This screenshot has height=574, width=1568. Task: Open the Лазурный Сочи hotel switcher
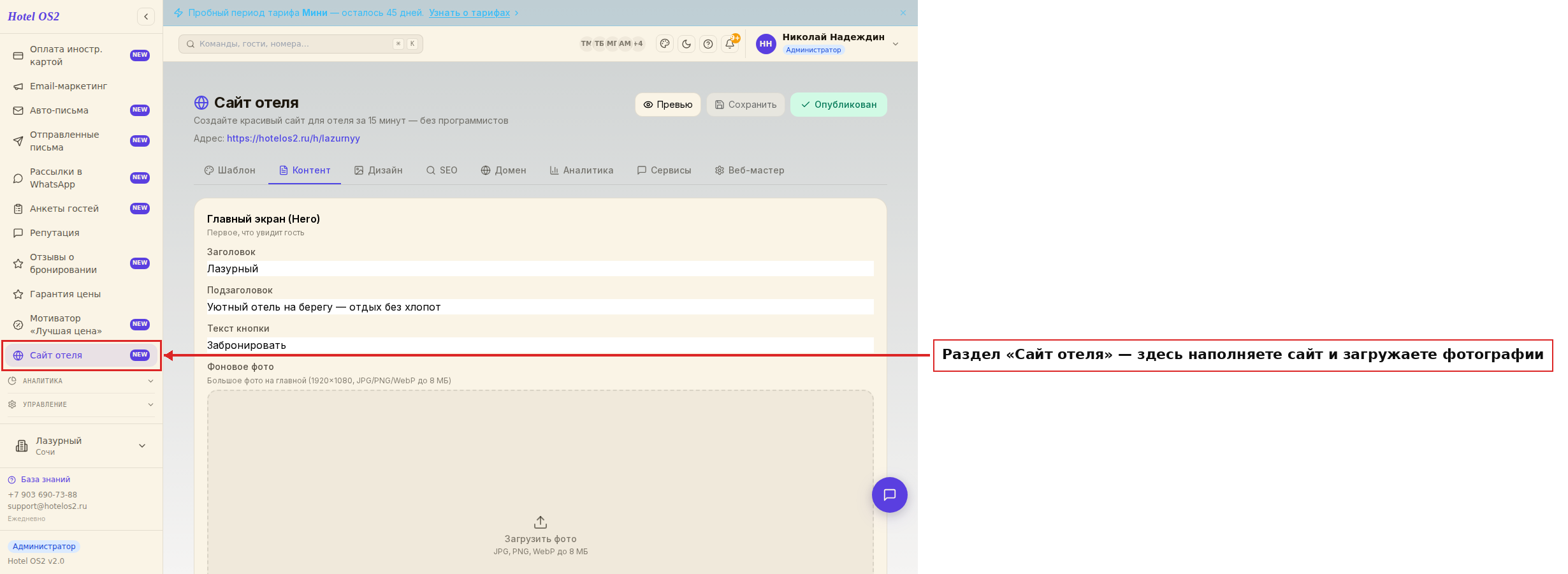click(x=81, y=446)
